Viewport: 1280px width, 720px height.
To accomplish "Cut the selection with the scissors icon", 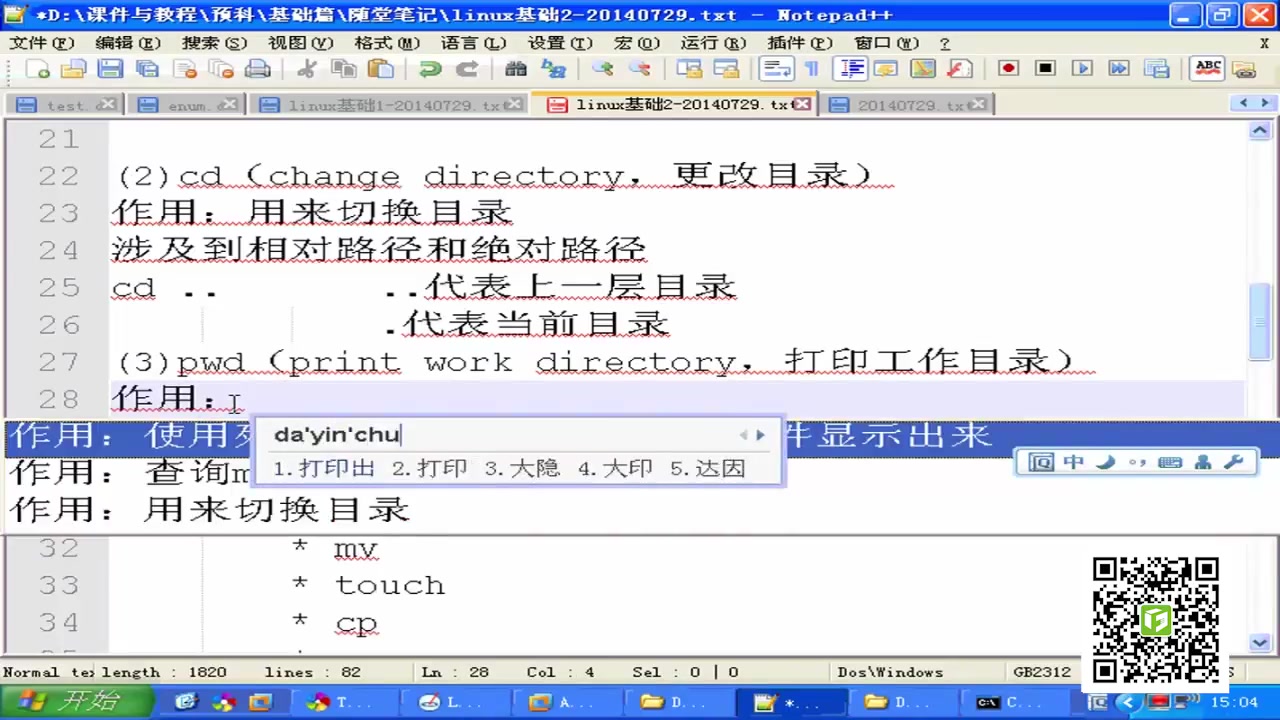I will (x=307, y=68).
